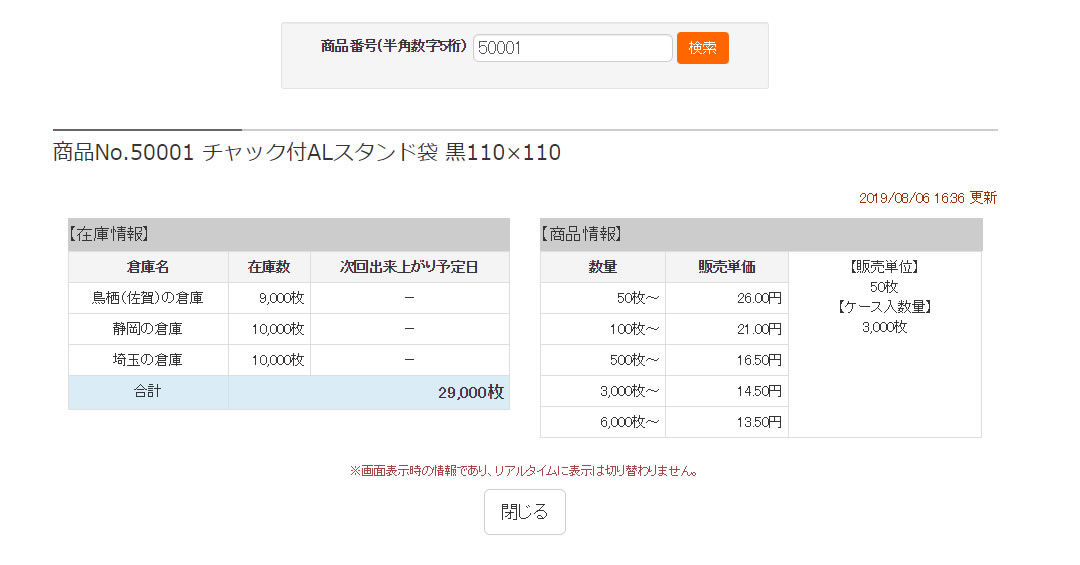The image size is (1080, 565).
Task: Click the 【在庫情報】 section header
Action: click(x=289, y=234)
